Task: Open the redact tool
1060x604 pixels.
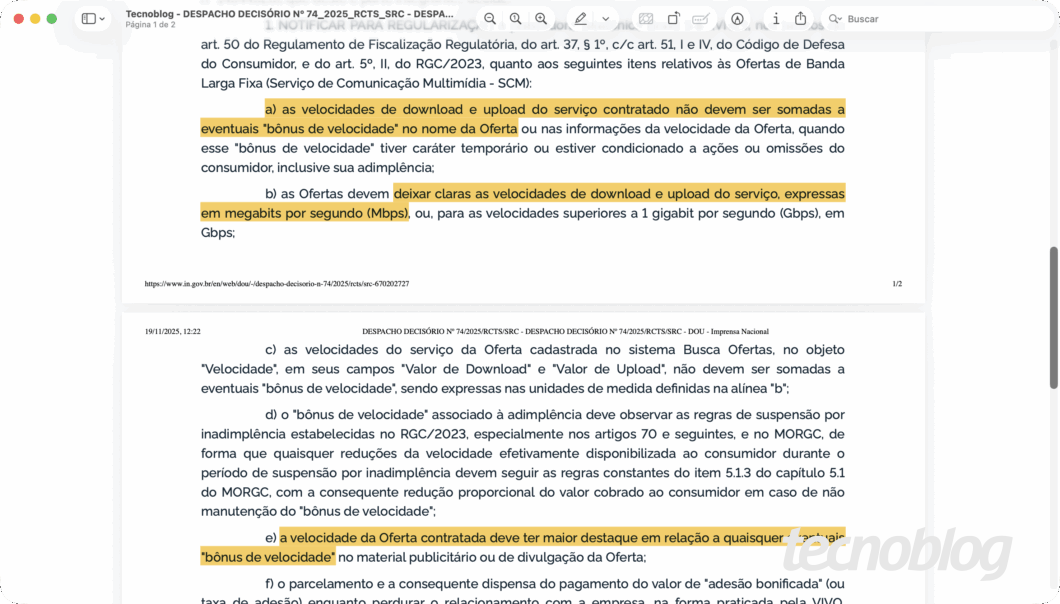Action: click(701, 18)
